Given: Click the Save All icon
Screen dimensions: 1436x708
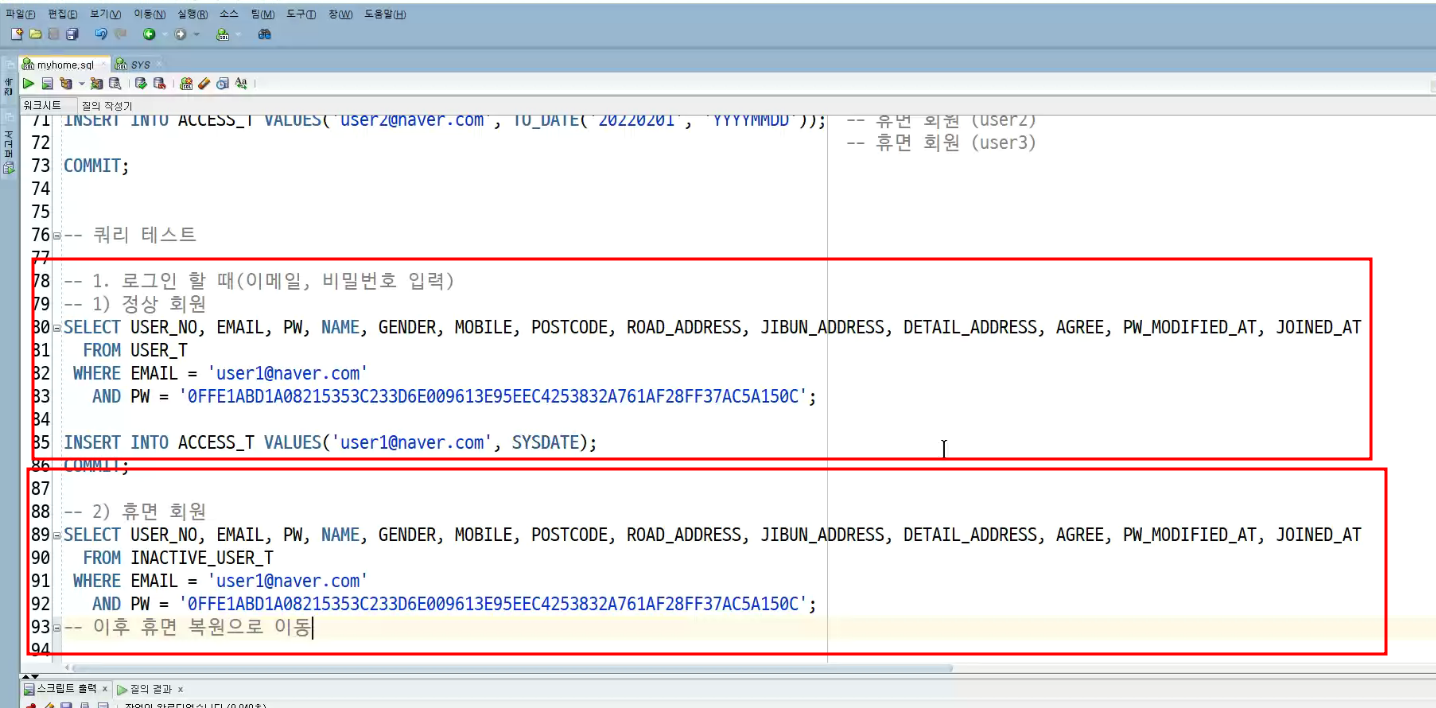Looking at the screenshot, I should (x=72, y=34).
